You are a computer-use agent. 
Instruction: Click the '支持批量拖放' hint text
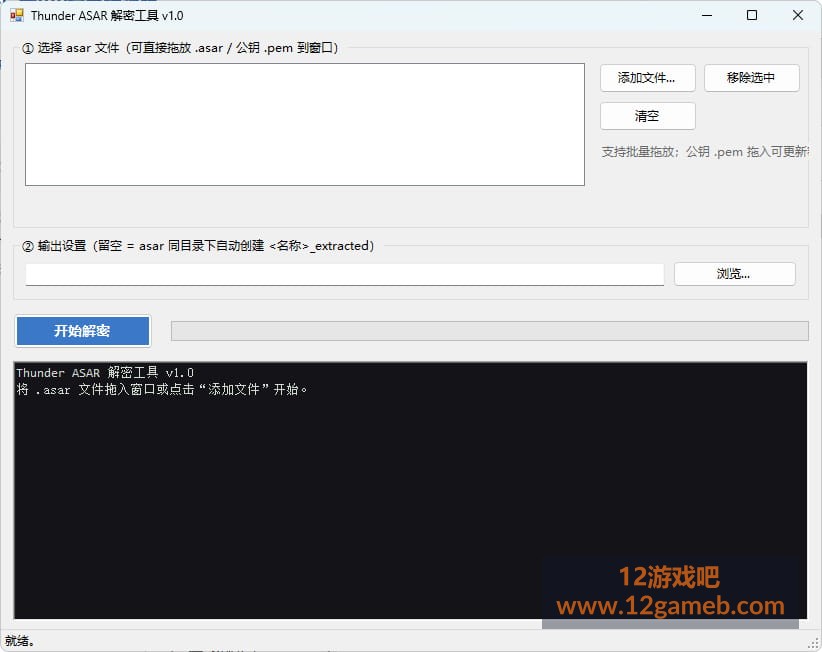705,152
